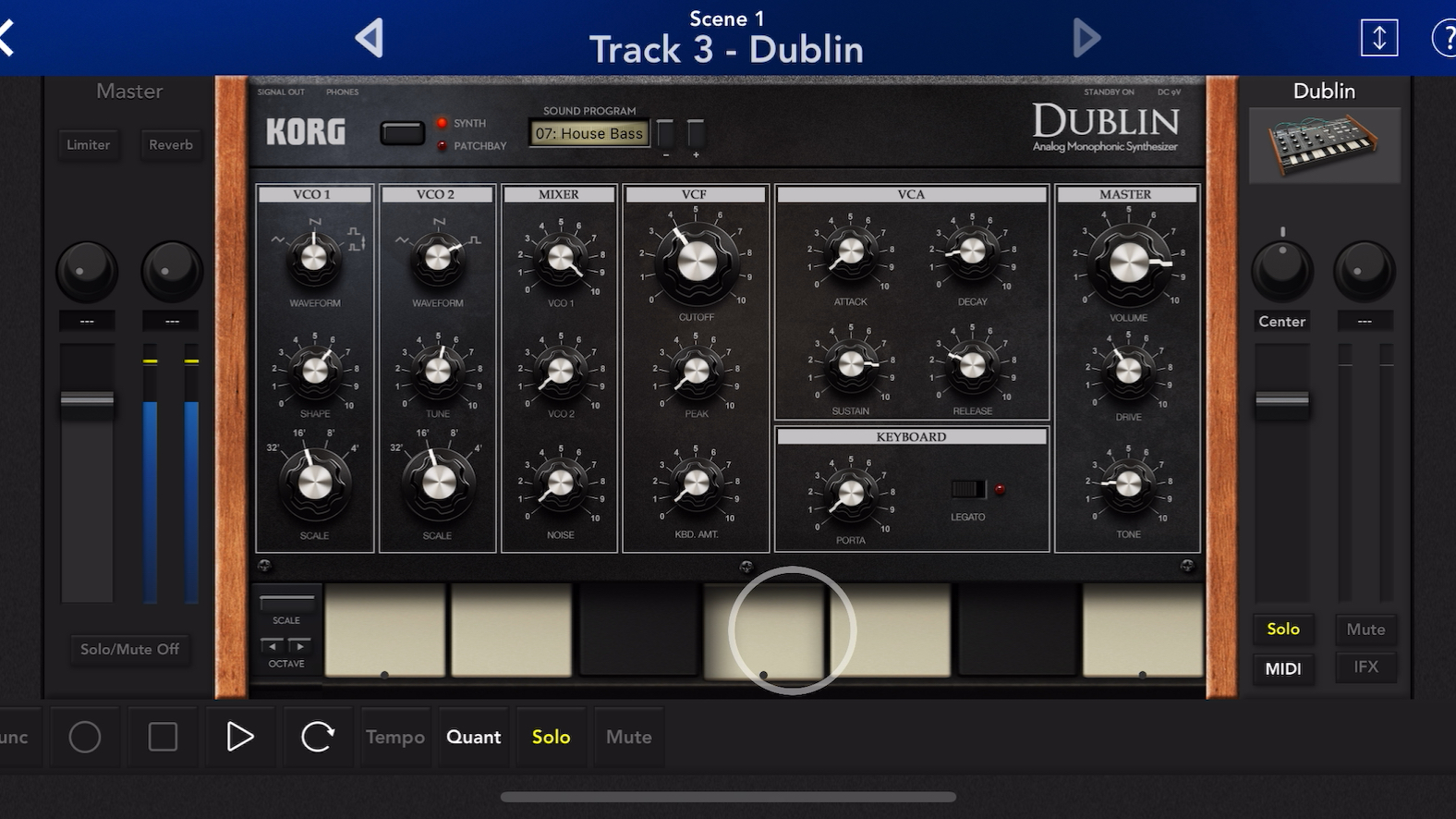Click the VCA DECAY knob
The image size is (1456, 819).
[x=972, y=251]
